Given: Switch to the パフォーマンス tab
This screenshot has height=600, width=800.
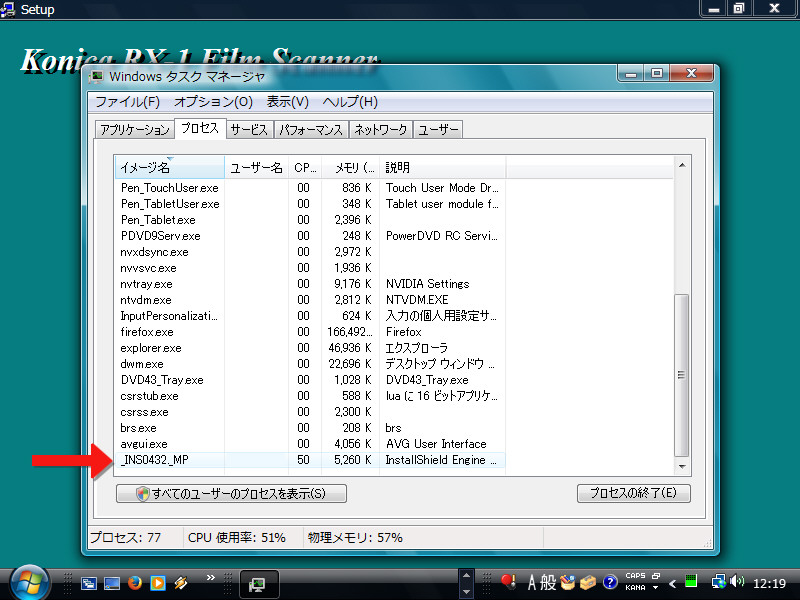Looking at the screenshot, I should 311,130.
